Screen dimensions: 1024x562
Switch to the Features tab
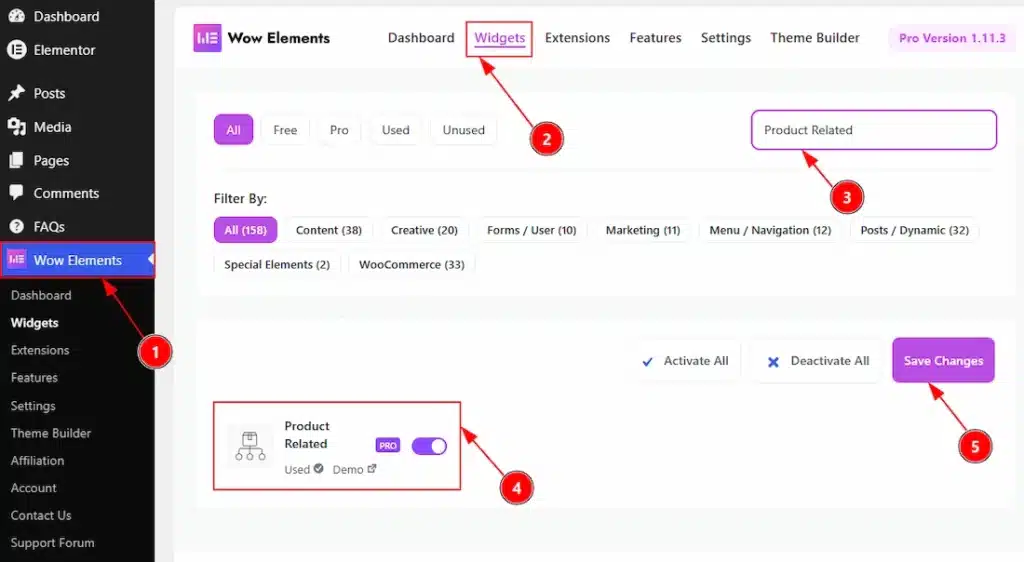(655, 38)
